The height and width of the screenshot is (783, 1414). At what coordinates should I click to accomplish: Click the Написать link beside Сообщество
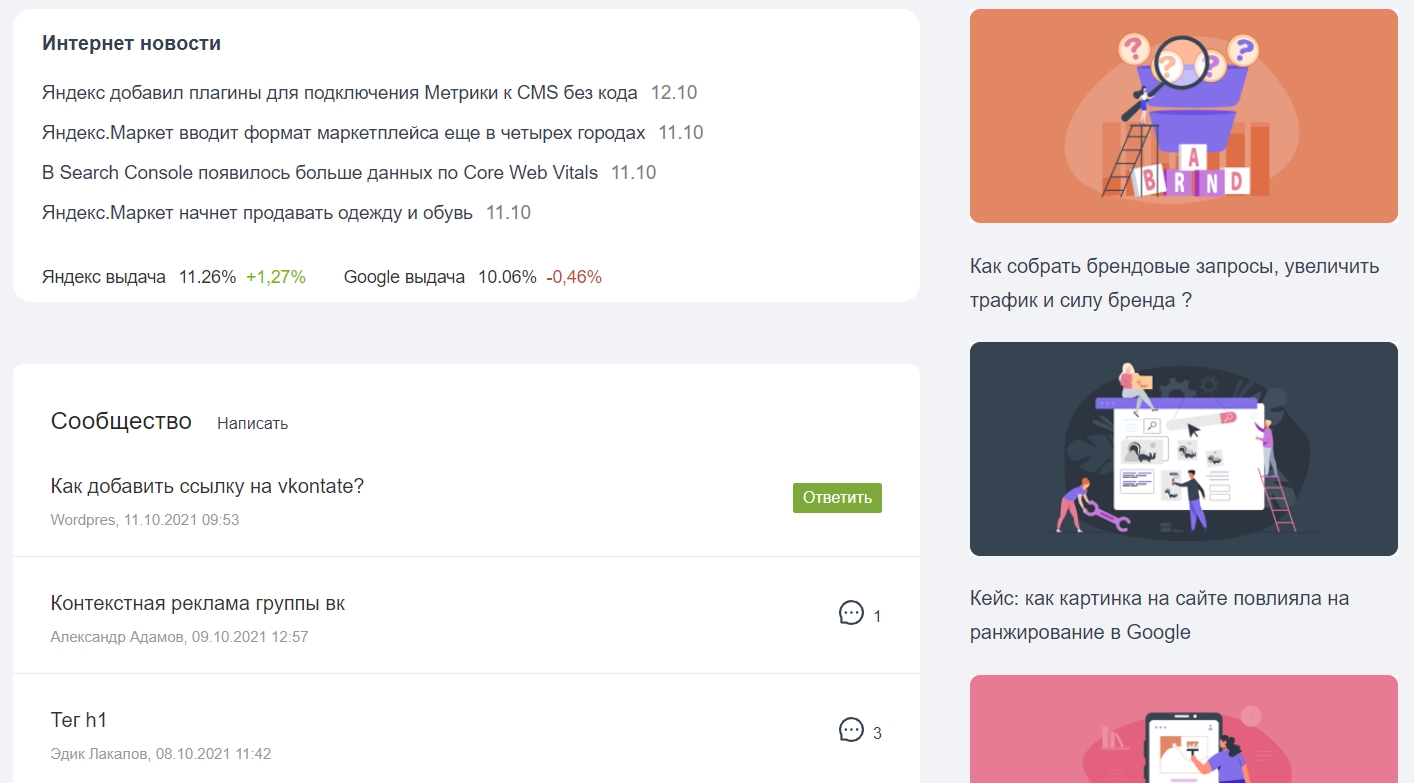tap(252, 424)
